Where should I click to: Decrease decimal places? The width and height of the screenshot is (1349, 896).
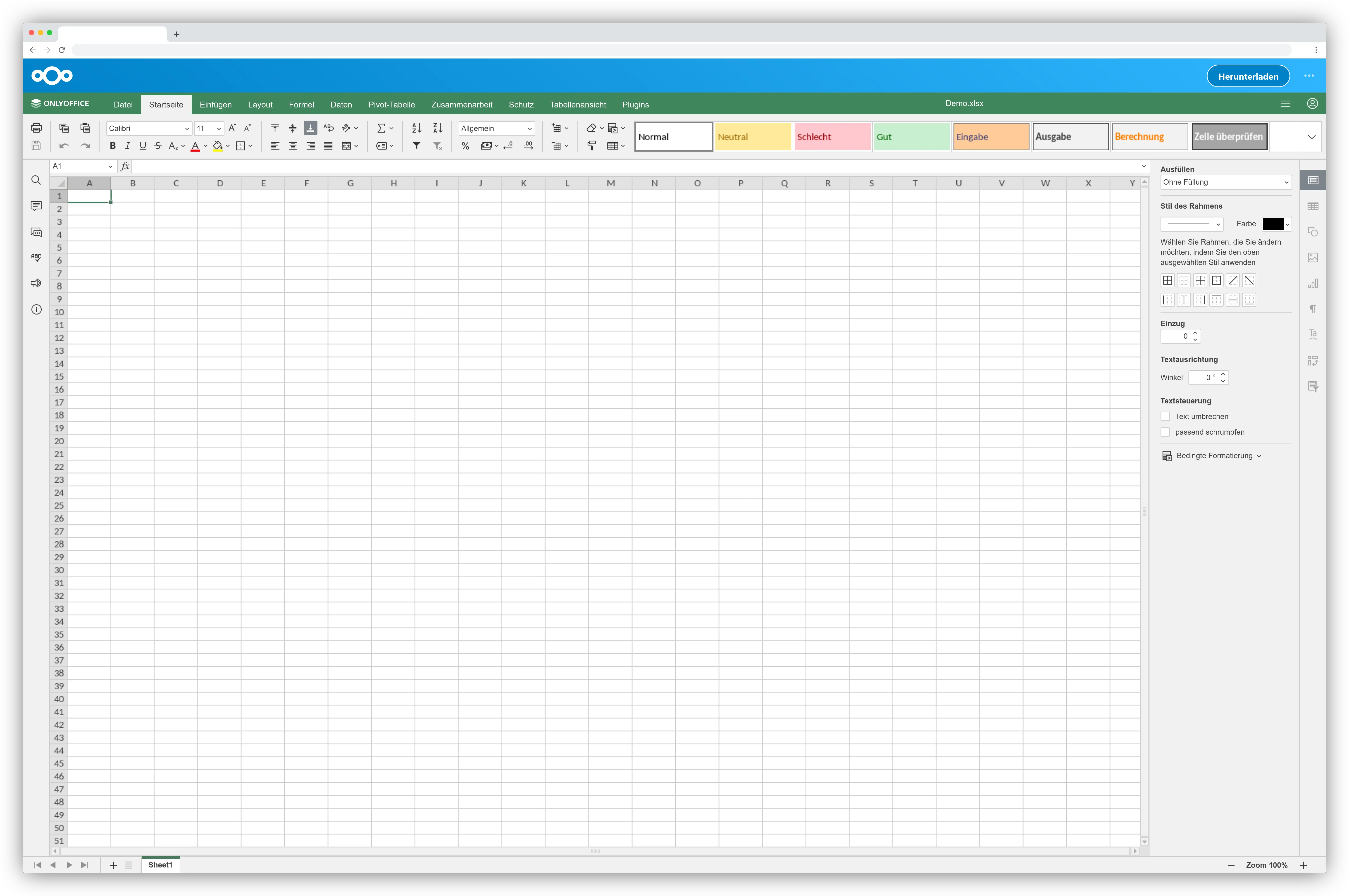[508, 146]
